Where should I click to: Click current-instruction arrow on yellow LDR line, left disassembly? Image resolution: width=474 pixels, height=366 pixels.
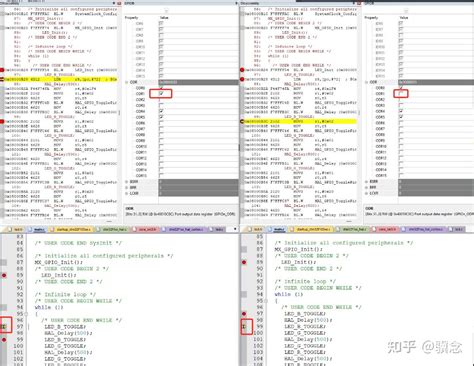(2, 79)
